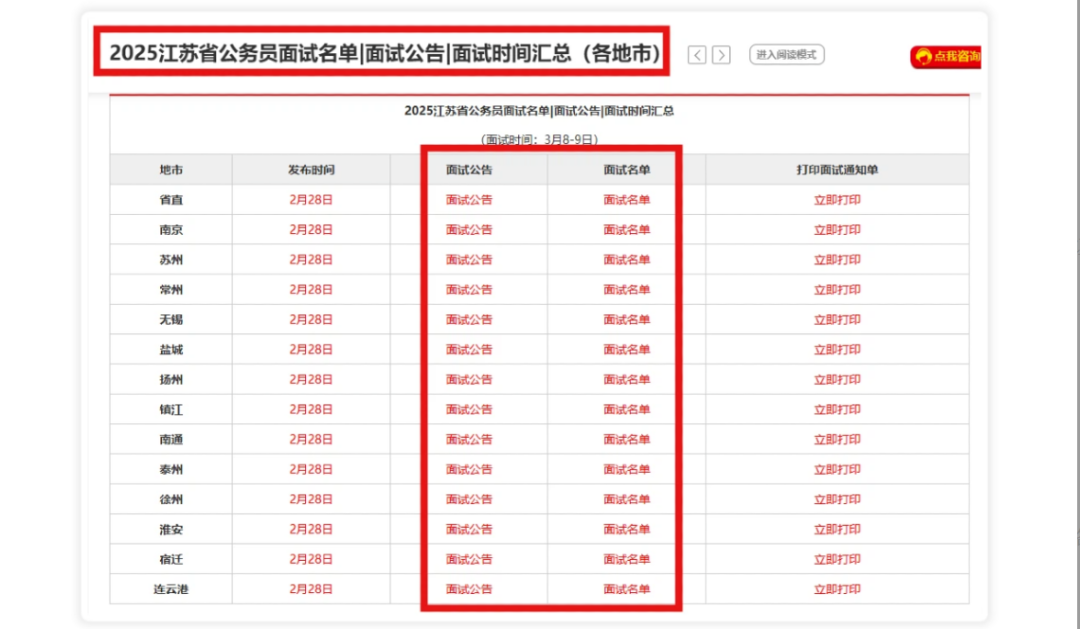Viewport: 1080px width, 629px height.
Task: Enter reading mode with 进入阅读模式 button
Action: click(x=787, y=55)
